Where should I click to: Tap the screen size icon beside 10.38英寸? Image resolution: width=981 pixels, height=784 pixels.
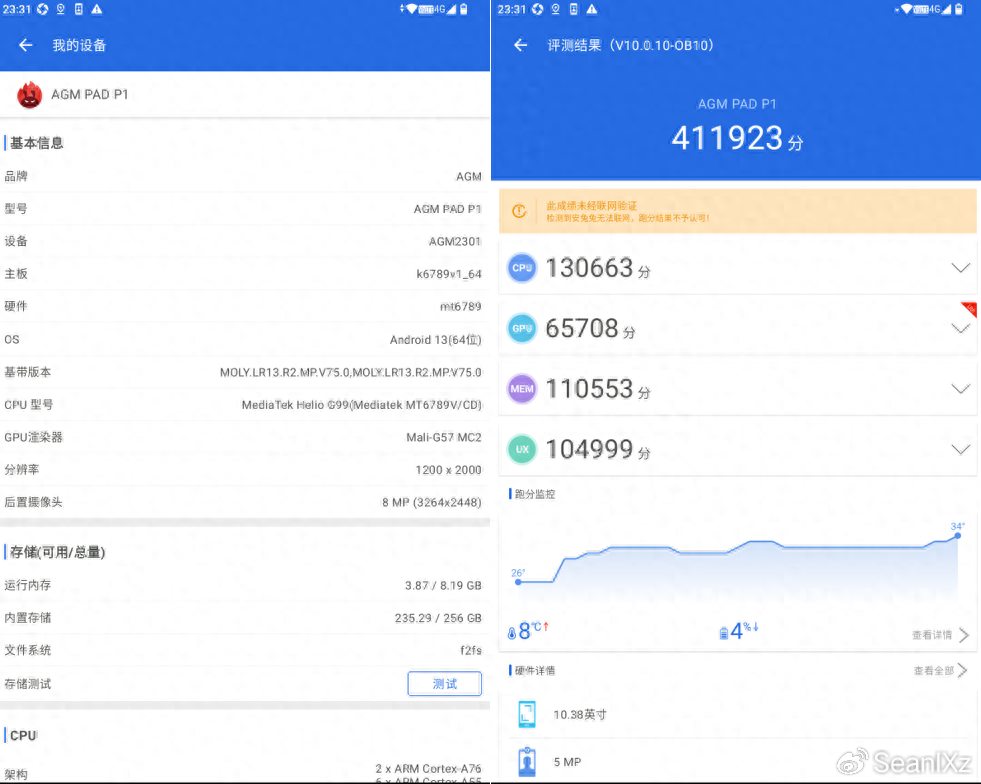[527, 715]
